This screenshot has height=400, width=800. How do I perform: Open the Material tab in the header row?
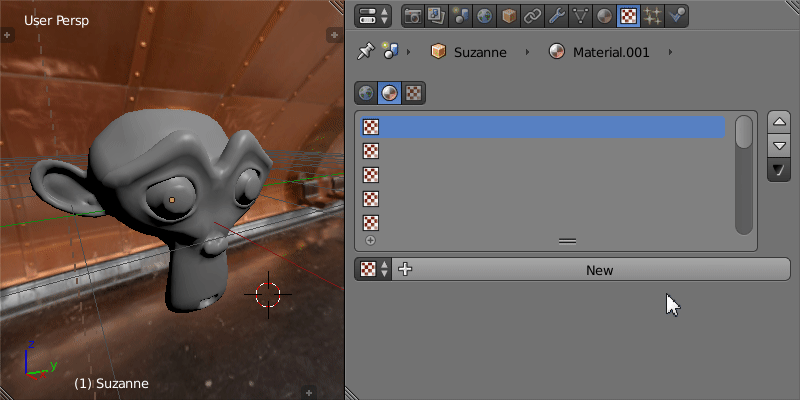pyautogui.click(x=605, y=16)
